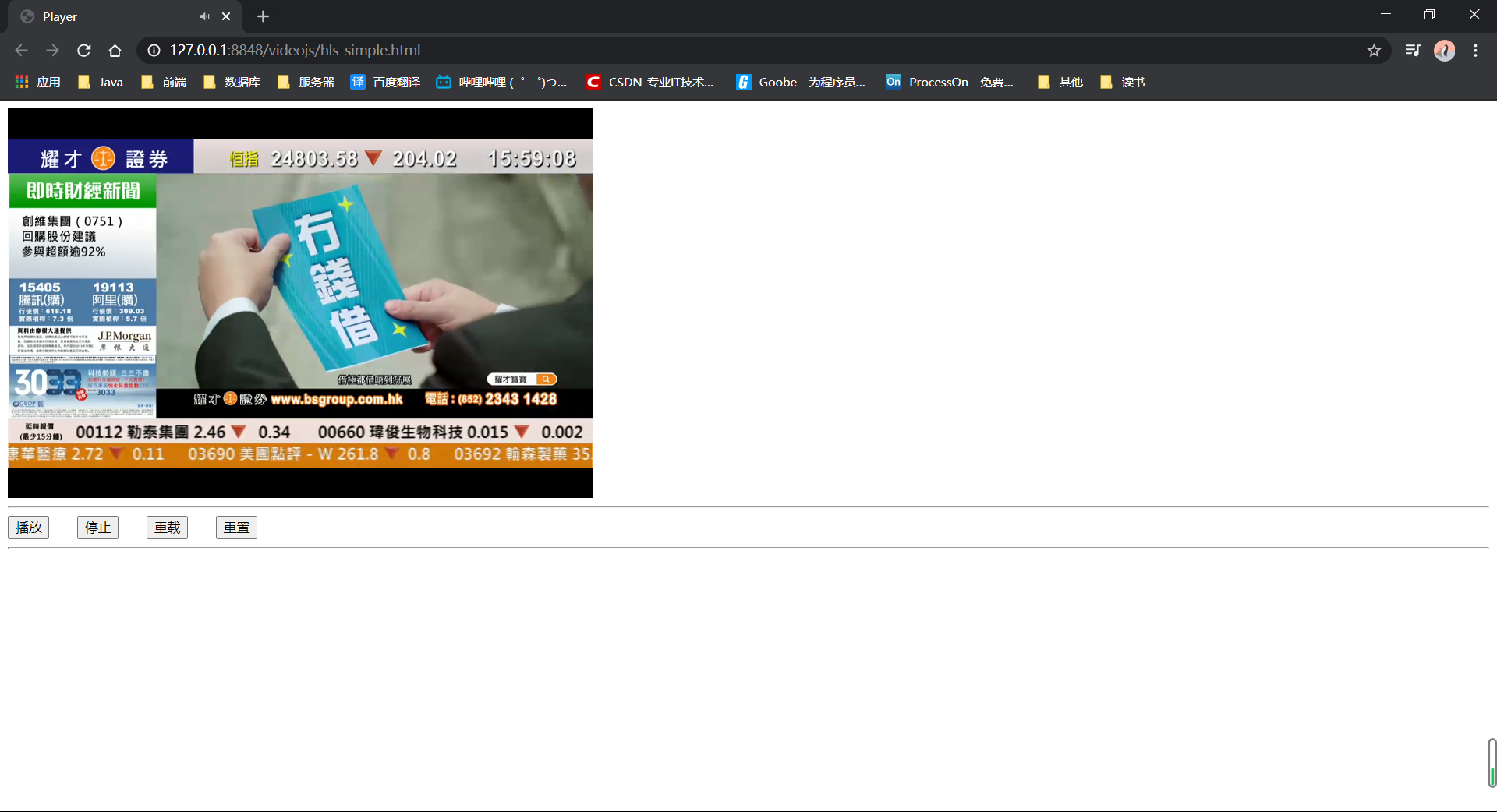The height and width of the screenshot is (812, 1497).
Task: Click the page vertical scrollbar thumb
Action: [x=1492, y=763]
